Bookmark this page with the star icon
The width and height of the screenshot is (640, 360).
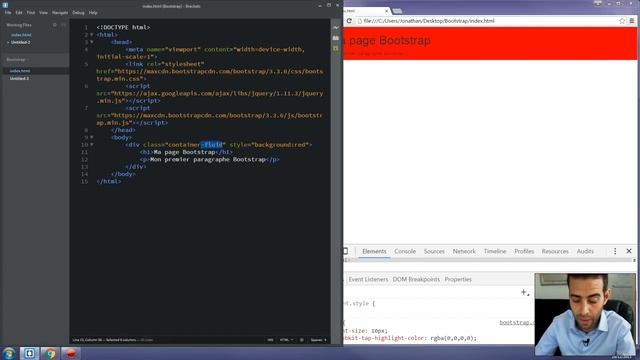pyautogui.click(x=622, y=21)
